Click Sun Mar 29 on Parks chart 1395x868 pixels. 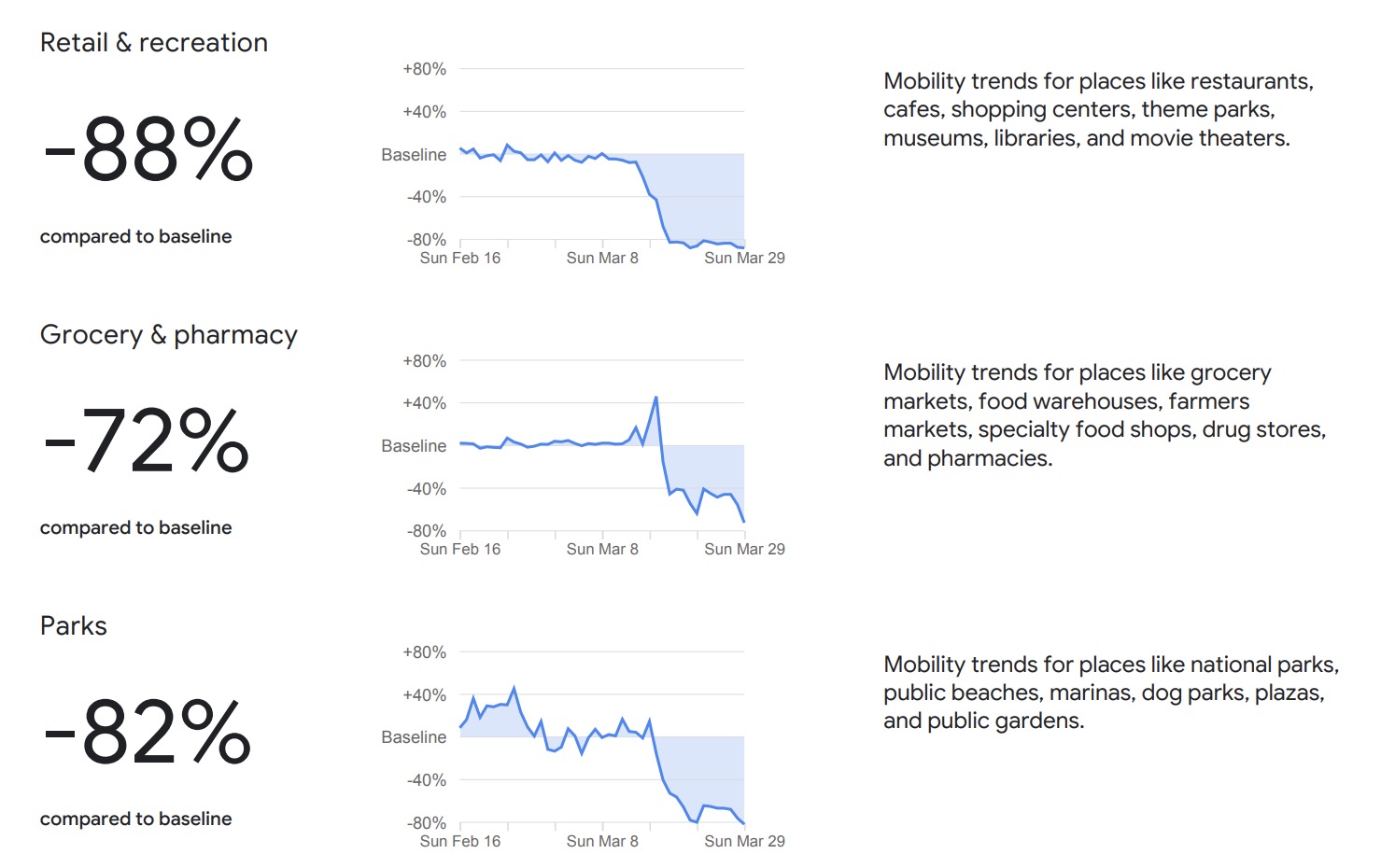tap(744, 841)
